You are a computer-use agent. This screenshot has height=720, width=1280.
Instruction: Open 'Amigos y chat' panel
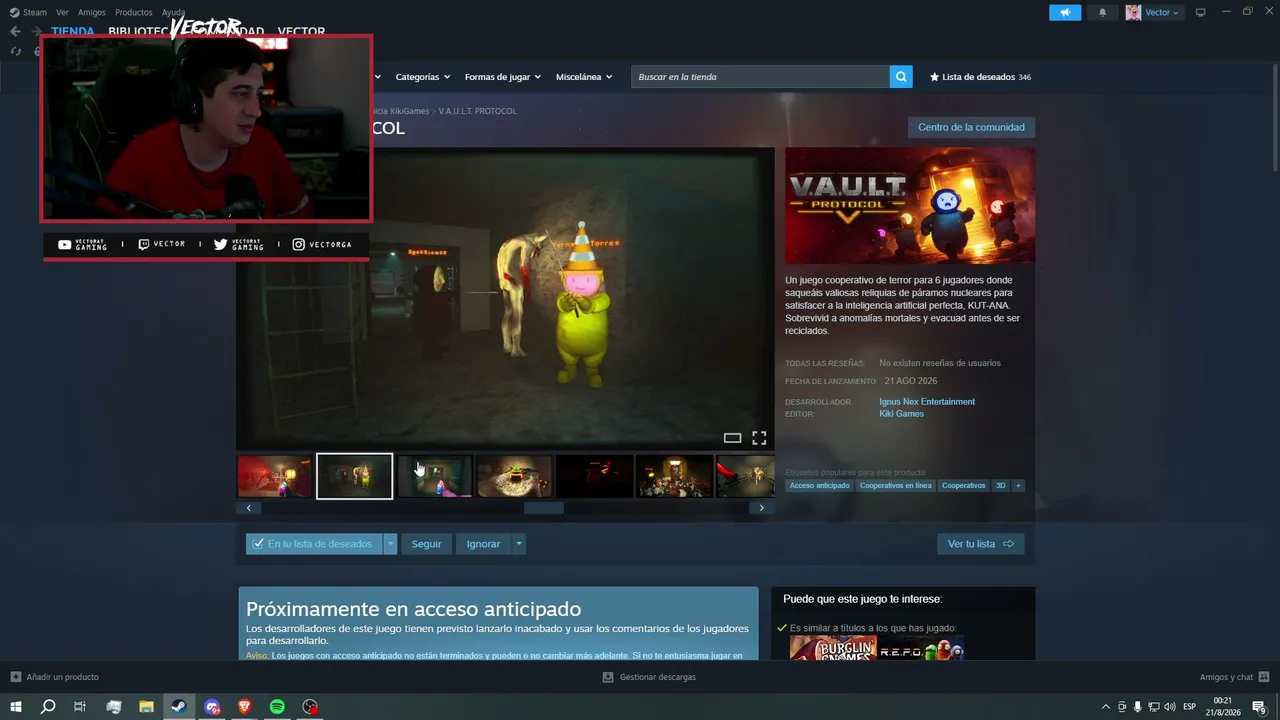click(x=1235, y=677)
